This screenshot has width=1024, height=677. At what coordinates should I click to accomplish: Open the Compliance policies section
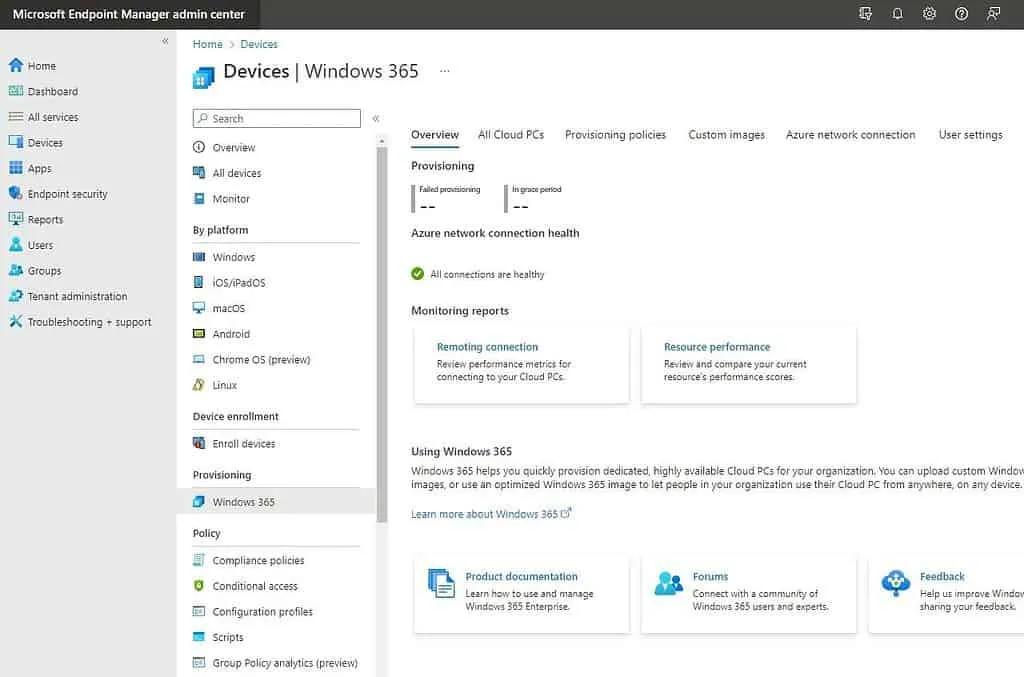point(200,560)
